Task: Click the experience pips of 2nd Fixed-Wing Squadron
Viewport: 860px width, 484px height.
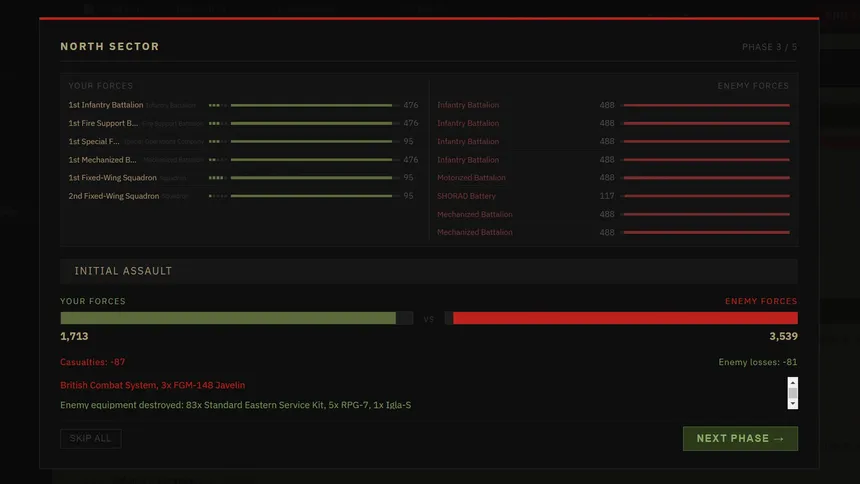Action: coord(218,196)
